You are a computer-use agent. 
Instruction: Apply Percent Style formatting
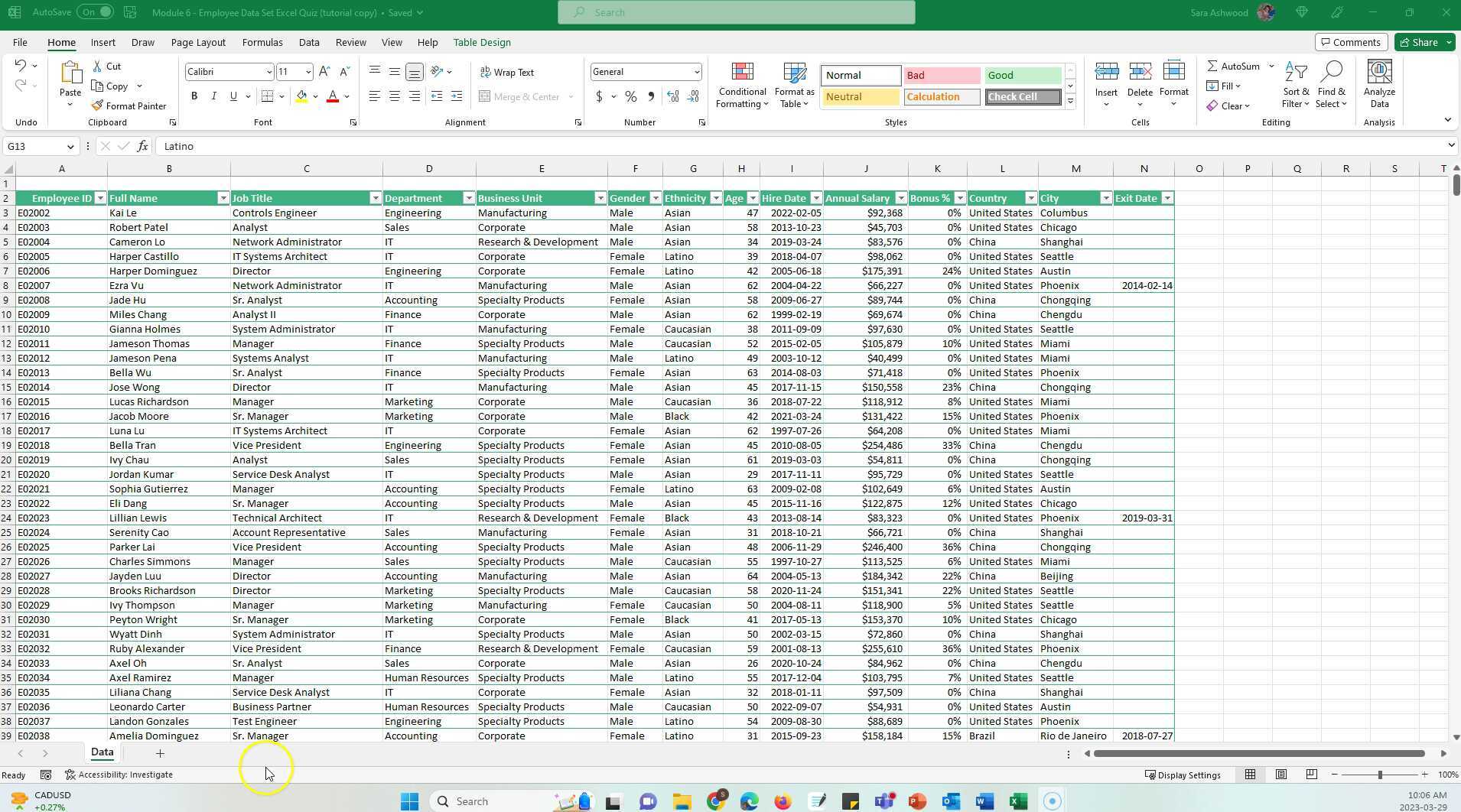630,96
